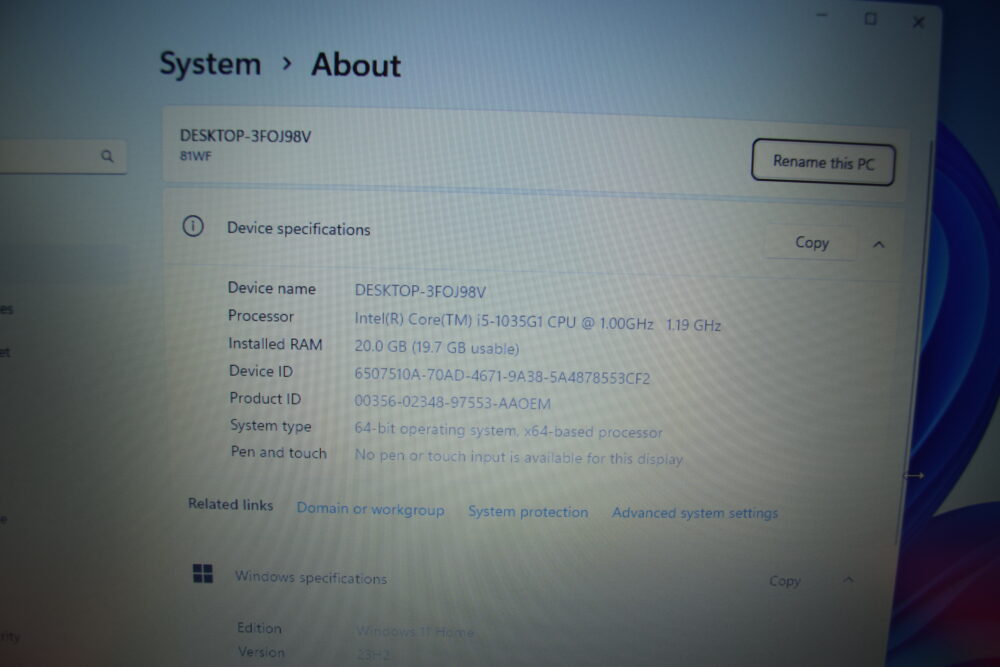Viewport: 1000px width, 667px height.
Task: Close the Settings window
Action: 918,22
